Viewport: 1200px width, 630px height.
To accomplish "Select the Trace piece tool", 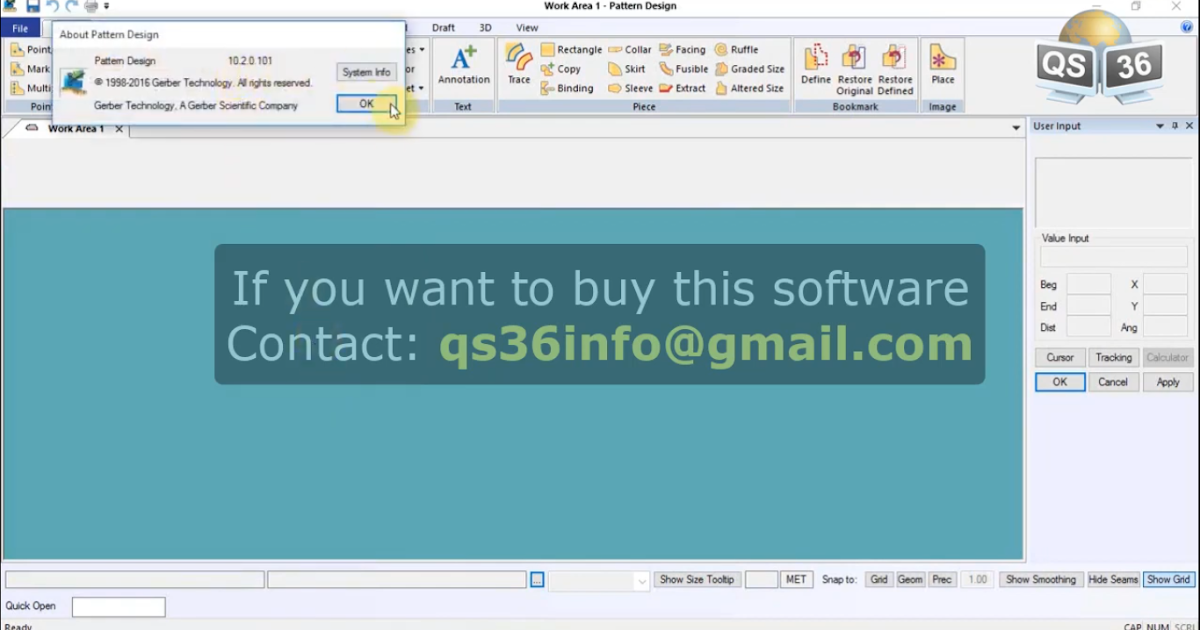I will [519, 65].
